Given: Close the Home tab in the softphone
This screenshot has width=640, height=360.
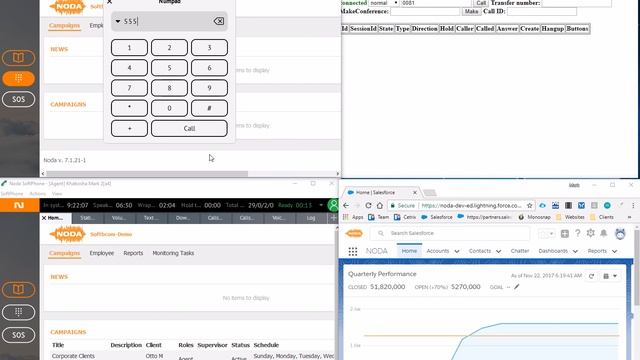Looking at the screenshot, I should [44, 218].
